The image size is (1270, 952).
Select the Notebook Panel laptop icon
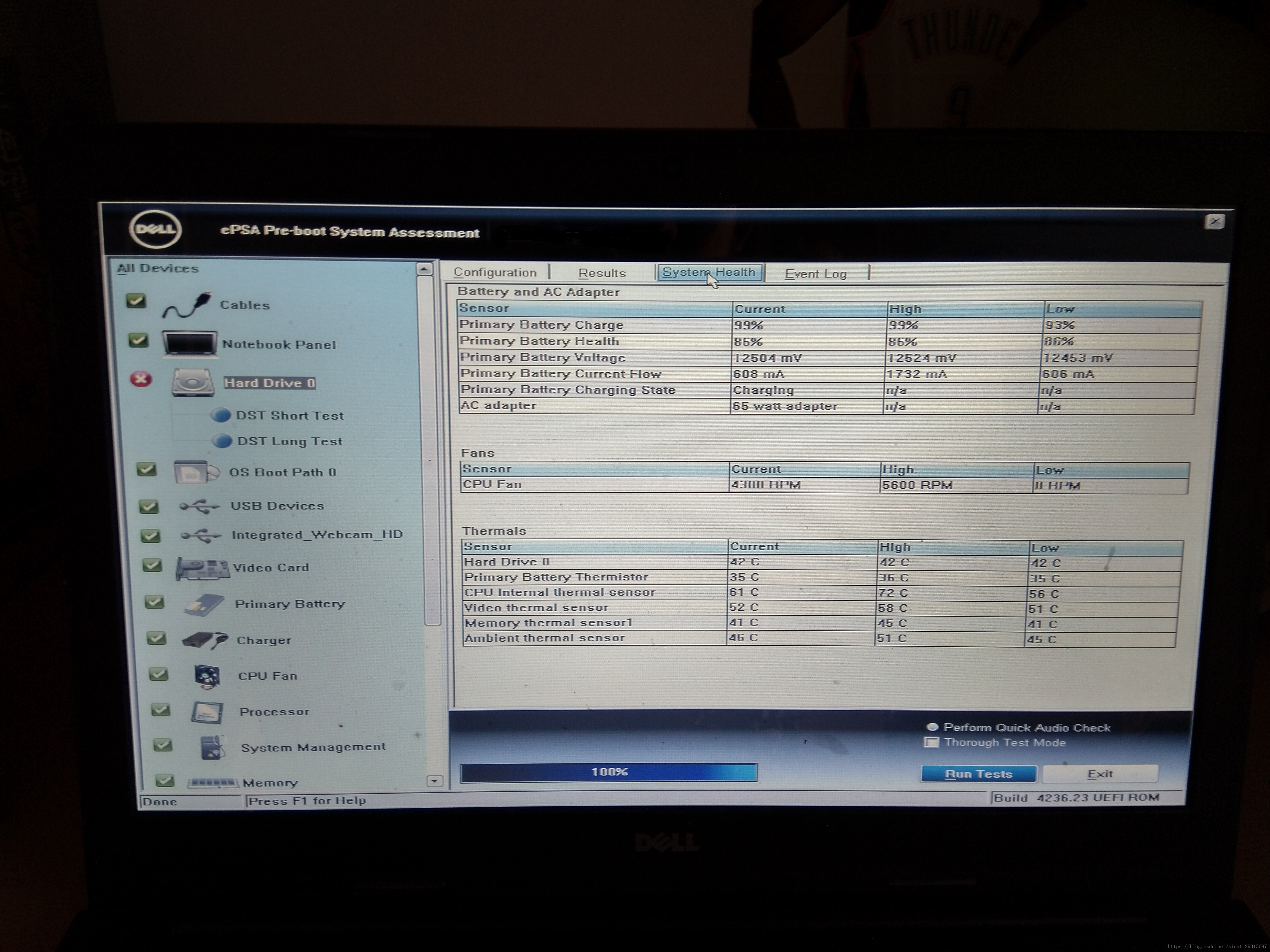pos(190,344)
